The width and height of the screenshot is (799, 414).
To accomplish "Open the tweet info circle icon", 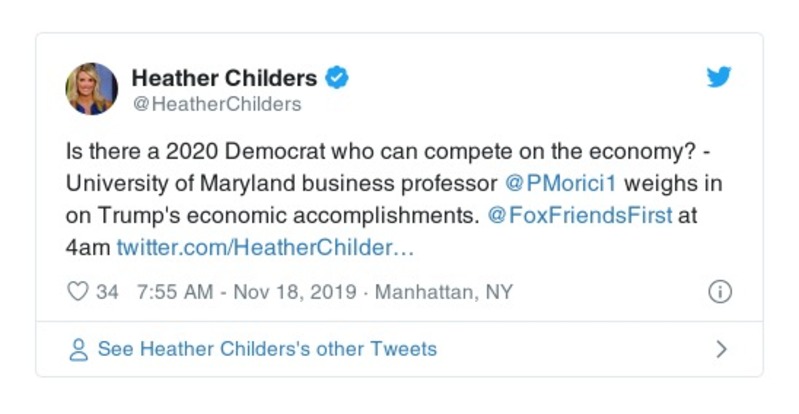I will pyautogui.click(x=719, y=292).
